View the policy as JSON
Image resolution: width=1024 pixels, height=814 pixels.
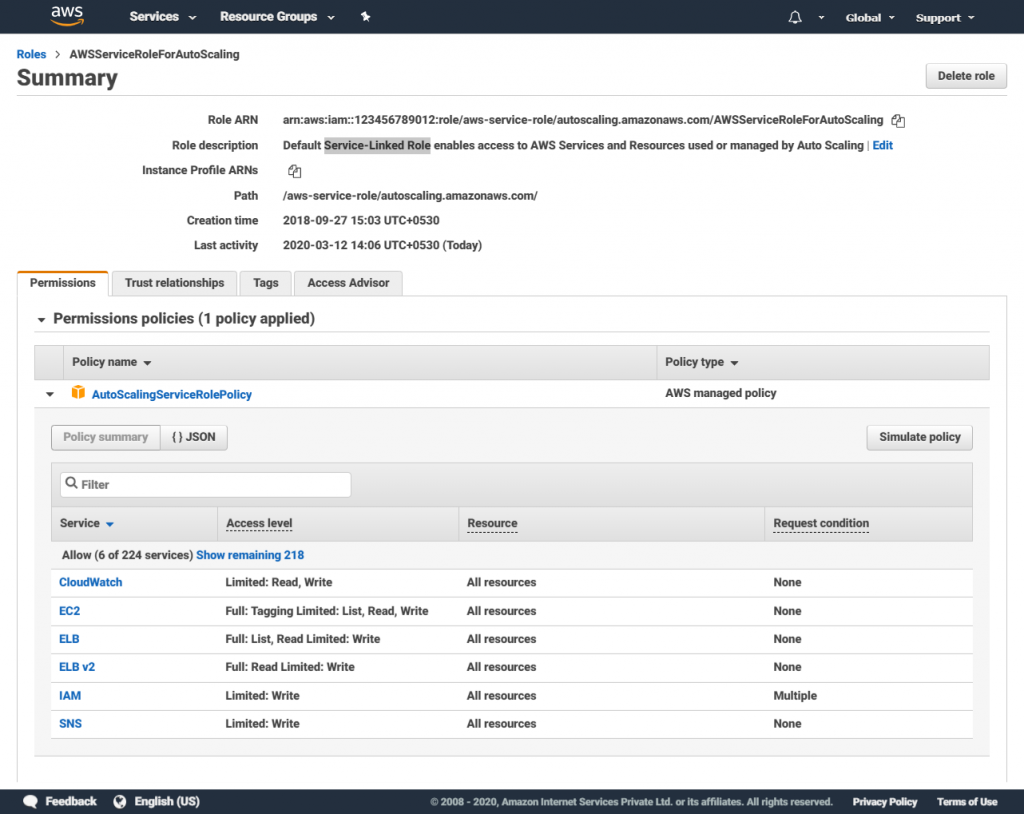[x=193, y=437]
